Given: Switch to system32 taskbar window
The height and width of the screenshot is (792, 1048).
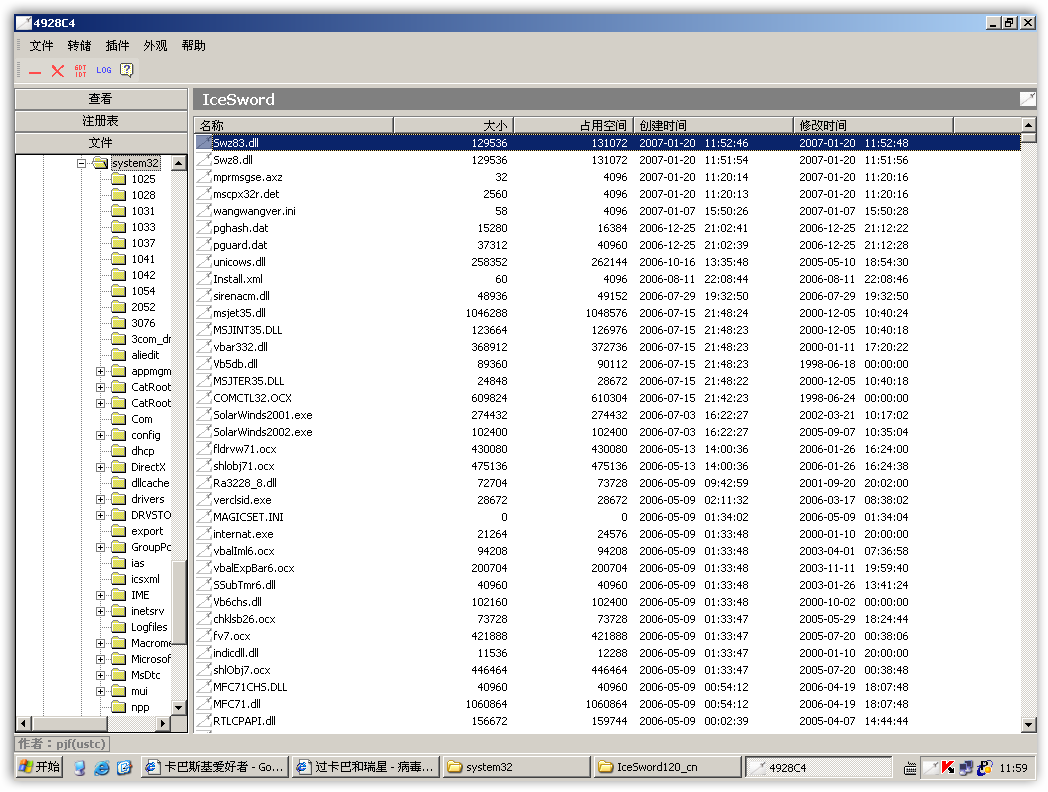Looking at the screenshot, I should (517, 767).
